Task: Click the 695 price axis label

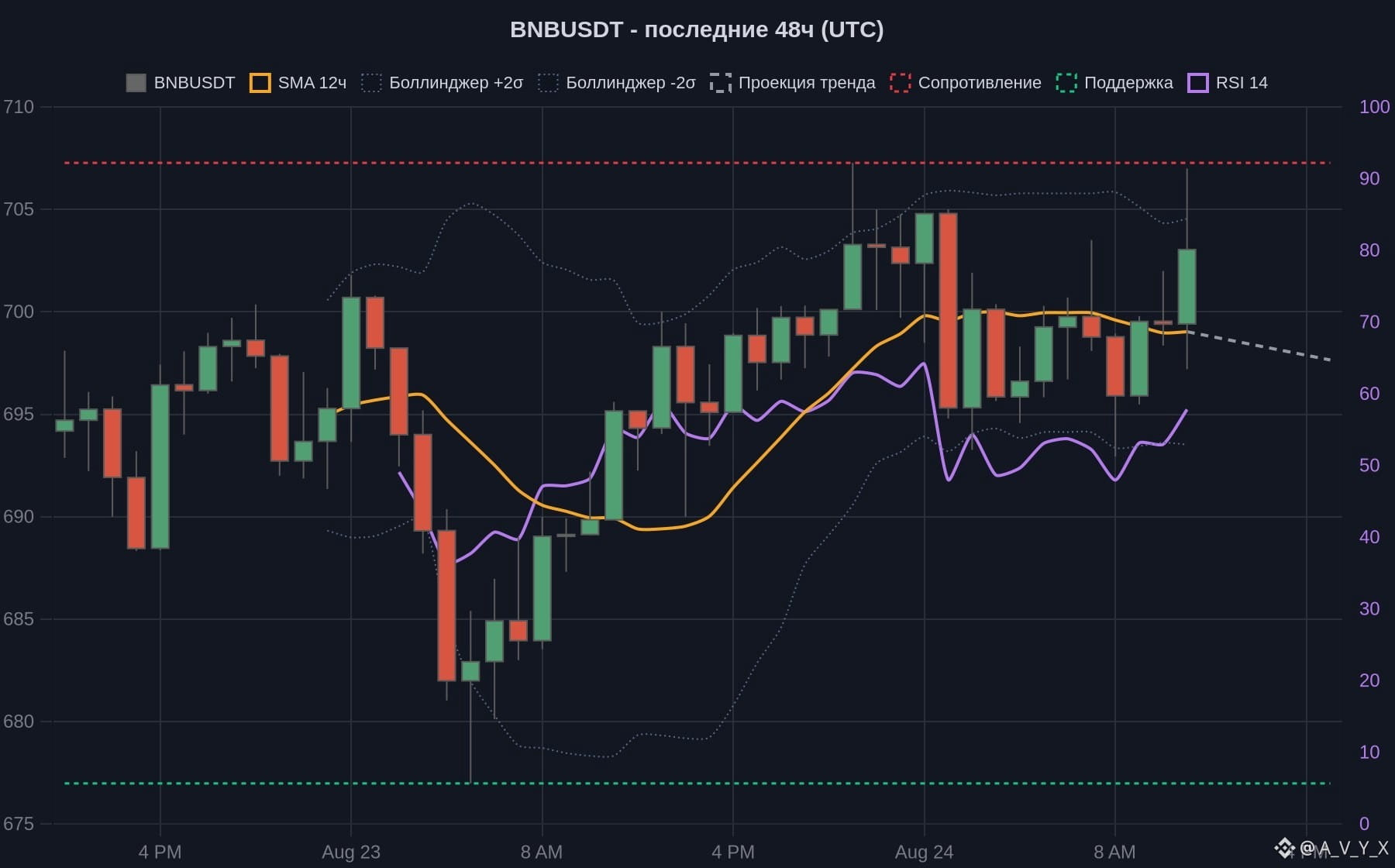Action: 19,414
